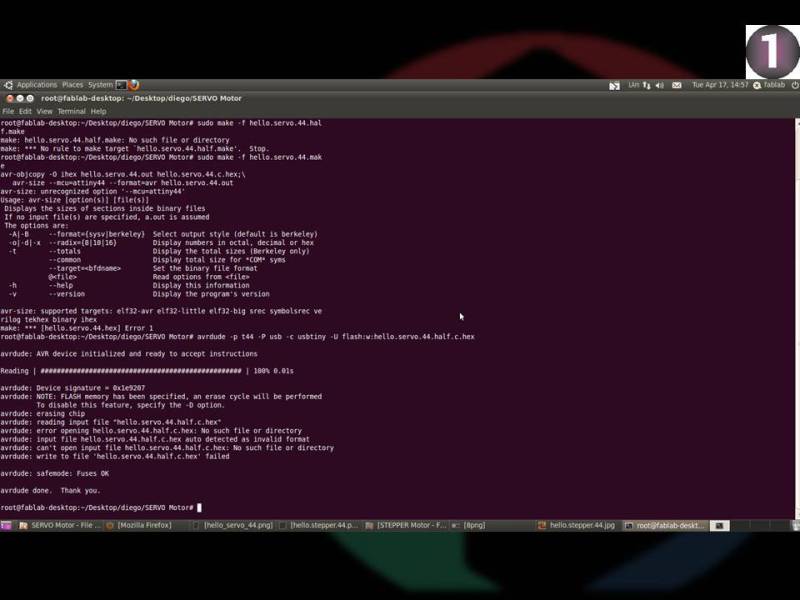The height and width of the screenshot is (600, 800).
Task: Click the 'Device signature = 0x1e9207' line
Action: pyautogui.click(x=73, y=388)
